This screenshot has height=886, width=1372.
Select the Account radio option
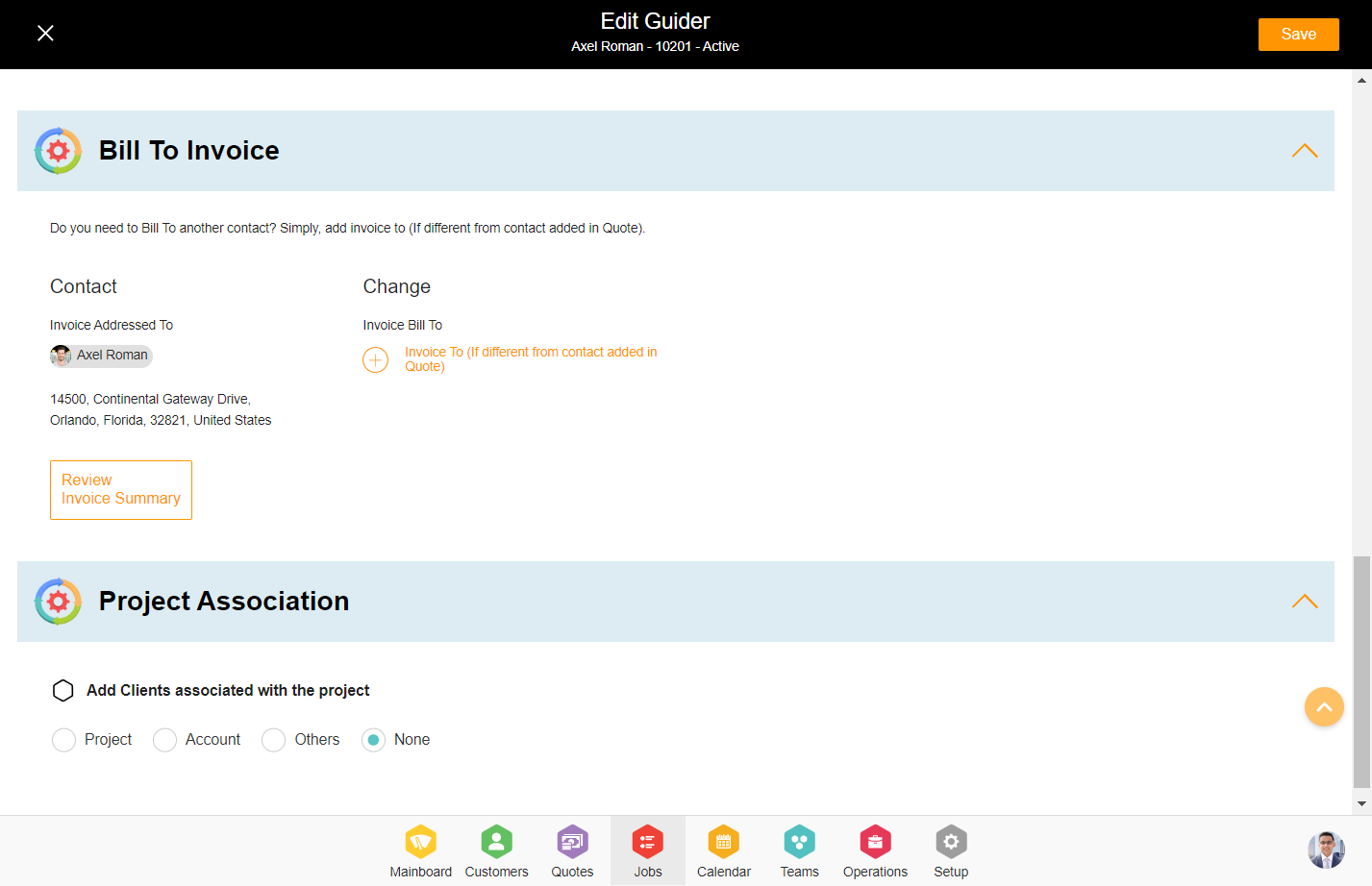pos(164,740)
